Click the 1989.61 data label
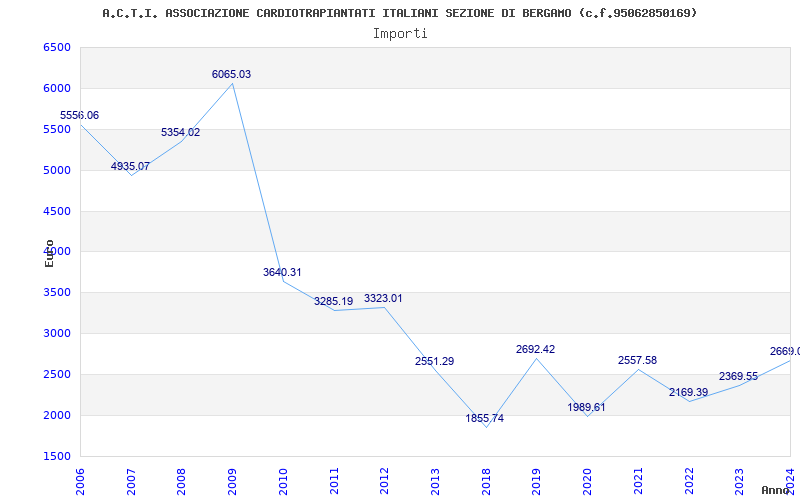Viewport: 800px width, 500px height. click(x=586, y=407)
